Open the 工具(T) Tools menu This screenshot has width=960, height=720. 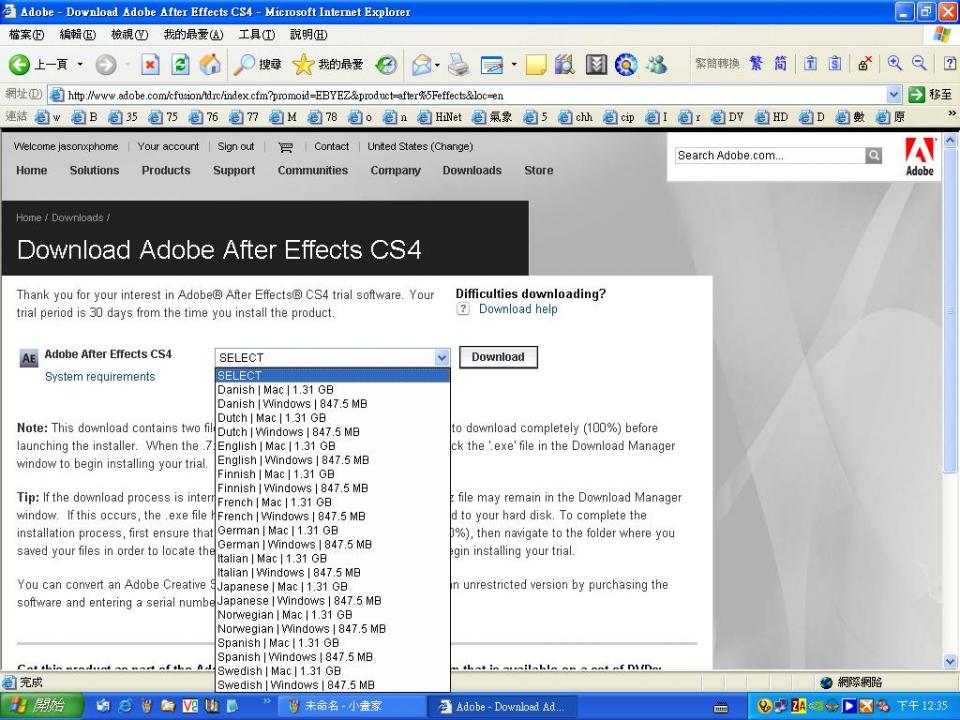(x=257, y=35)
